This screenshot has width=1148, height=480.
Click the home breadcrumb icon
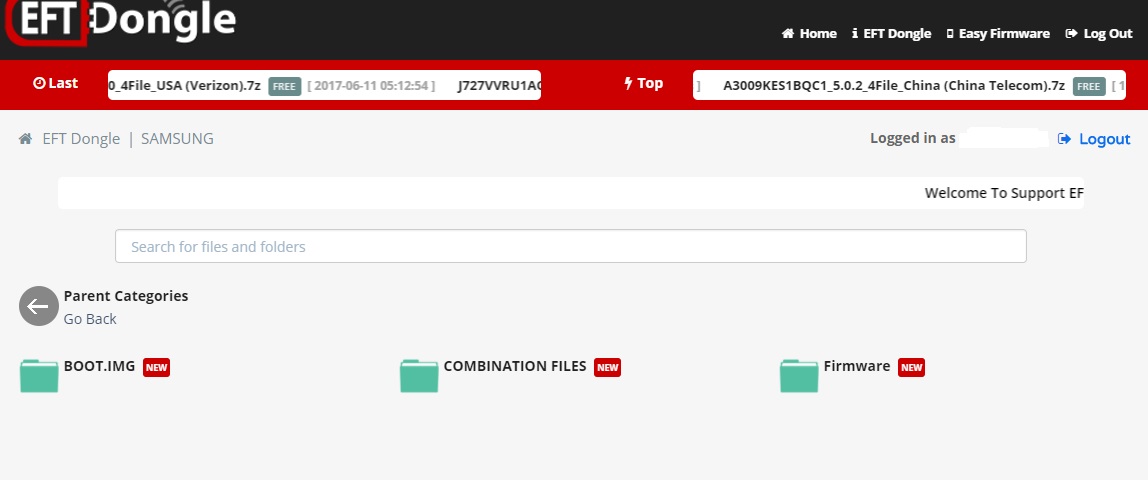(x=26, y=139)
